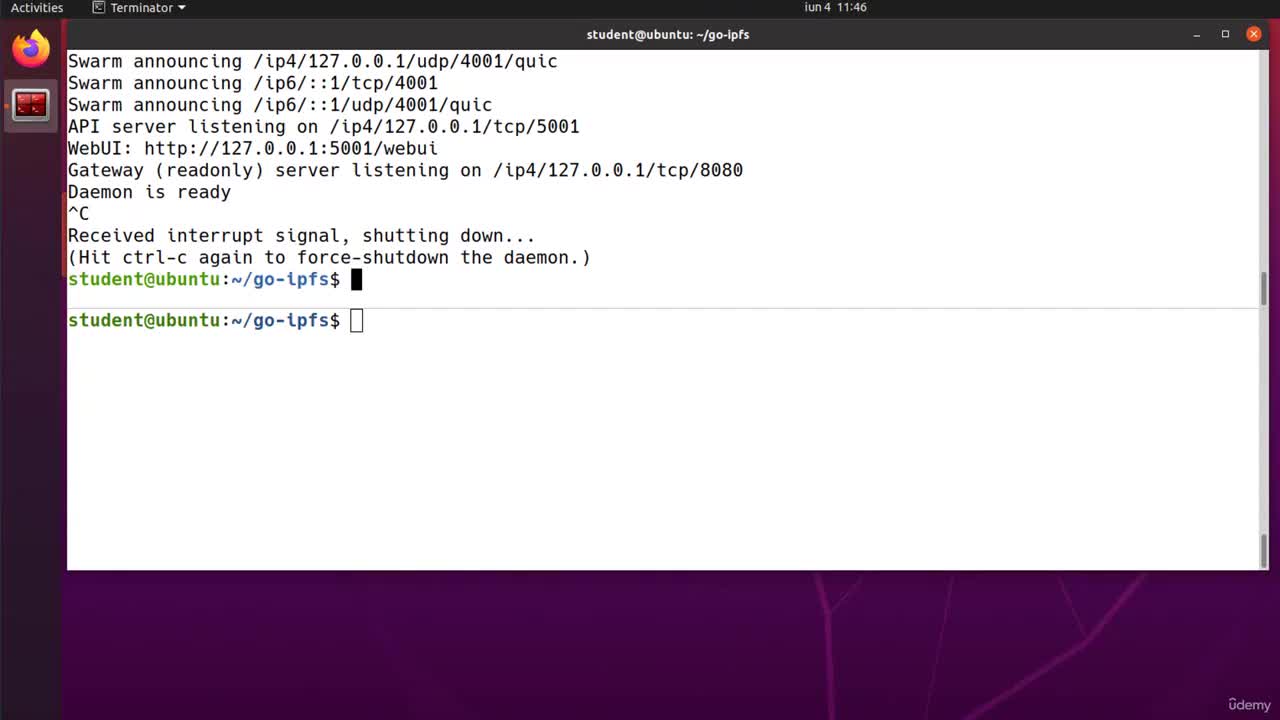Click the 'API server listening on' line
Viewport: 1280px width, 720px height.
[323, 127]
